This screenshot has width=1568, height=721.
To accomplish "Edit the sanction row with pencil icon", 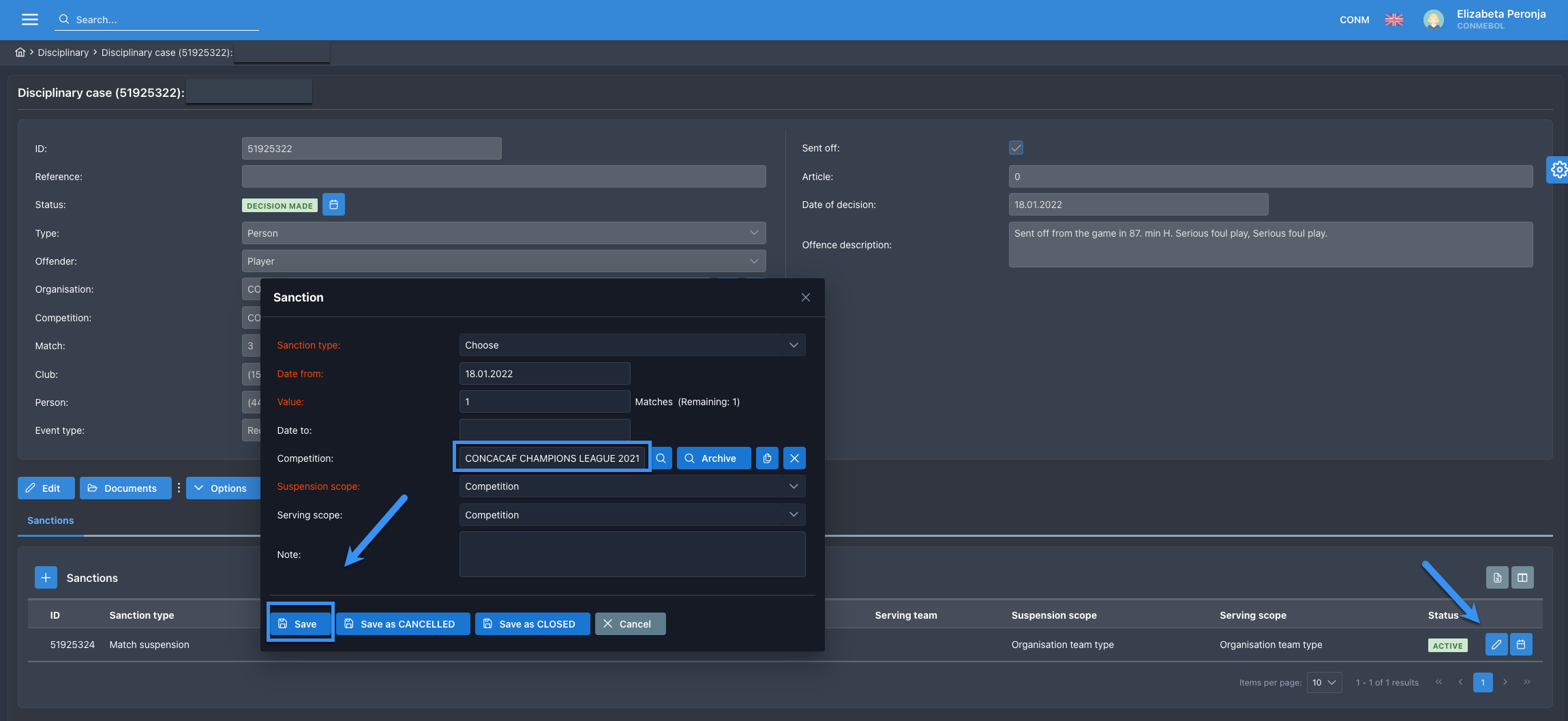I will pyautogui.click(x=1496, y=645).
